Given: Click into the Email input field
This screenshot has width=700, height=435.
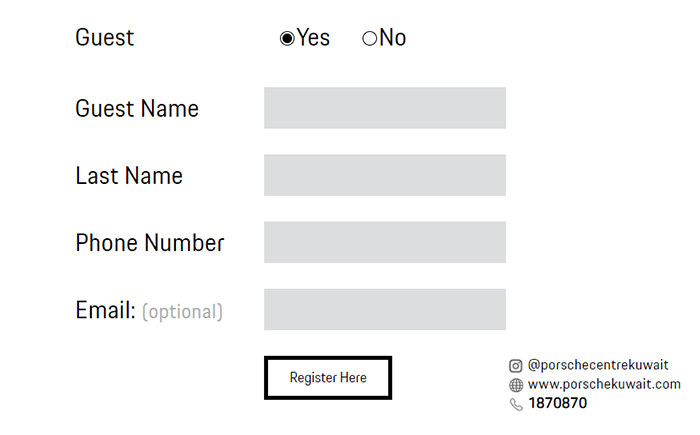Looking at the screenshot, I should [385, 309].
